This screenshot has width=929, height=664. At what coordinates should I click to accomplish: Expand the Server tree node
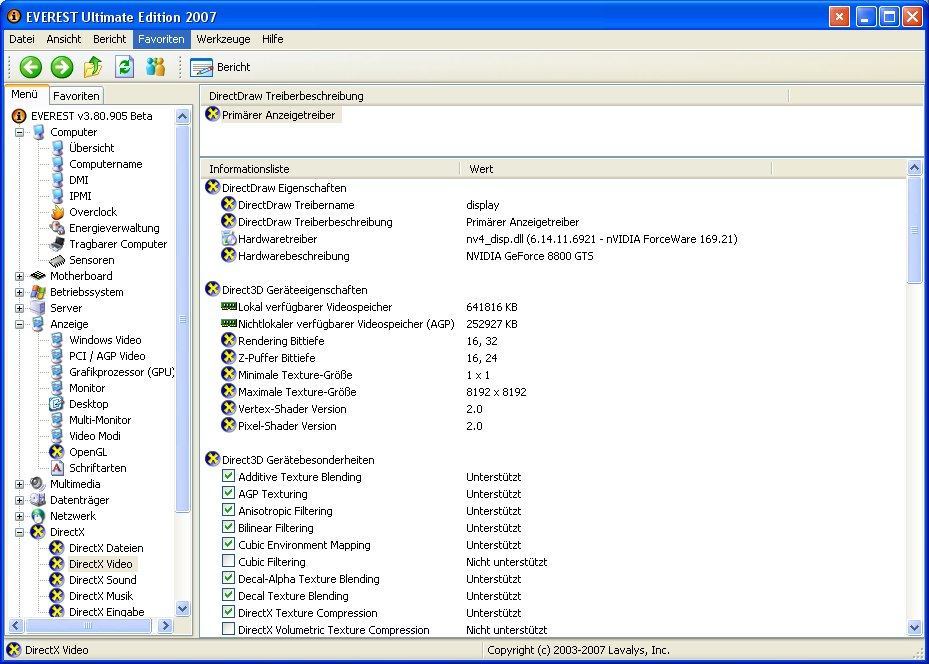point(20,308)
